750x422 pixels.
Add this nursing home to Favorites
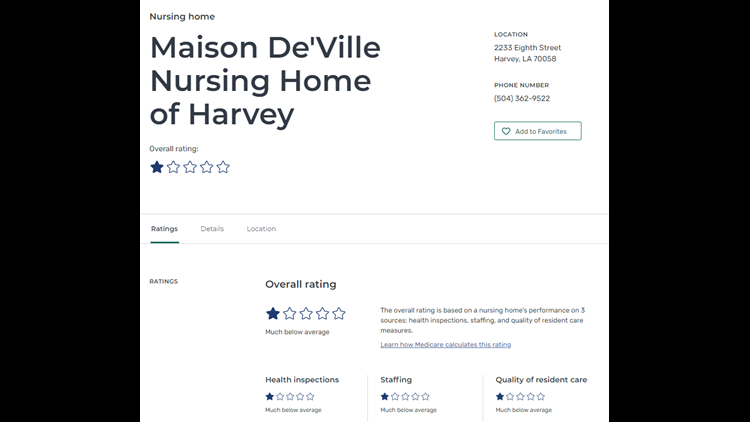pyautogui.click(x=538, y=131)
